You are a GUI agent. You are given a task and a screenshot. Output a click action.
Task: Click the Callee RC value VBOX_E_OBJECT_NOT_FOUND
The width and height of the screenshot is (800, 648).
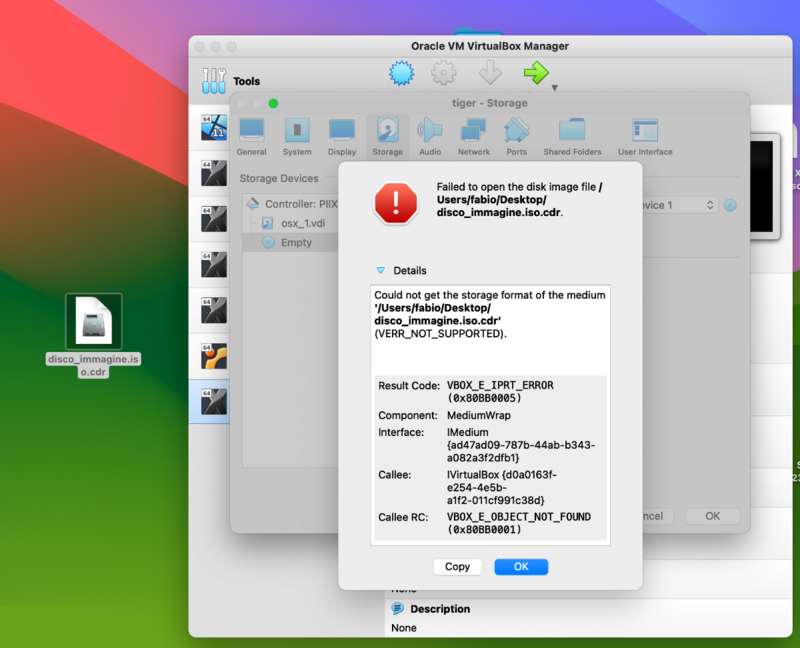(x=519, y=523)
